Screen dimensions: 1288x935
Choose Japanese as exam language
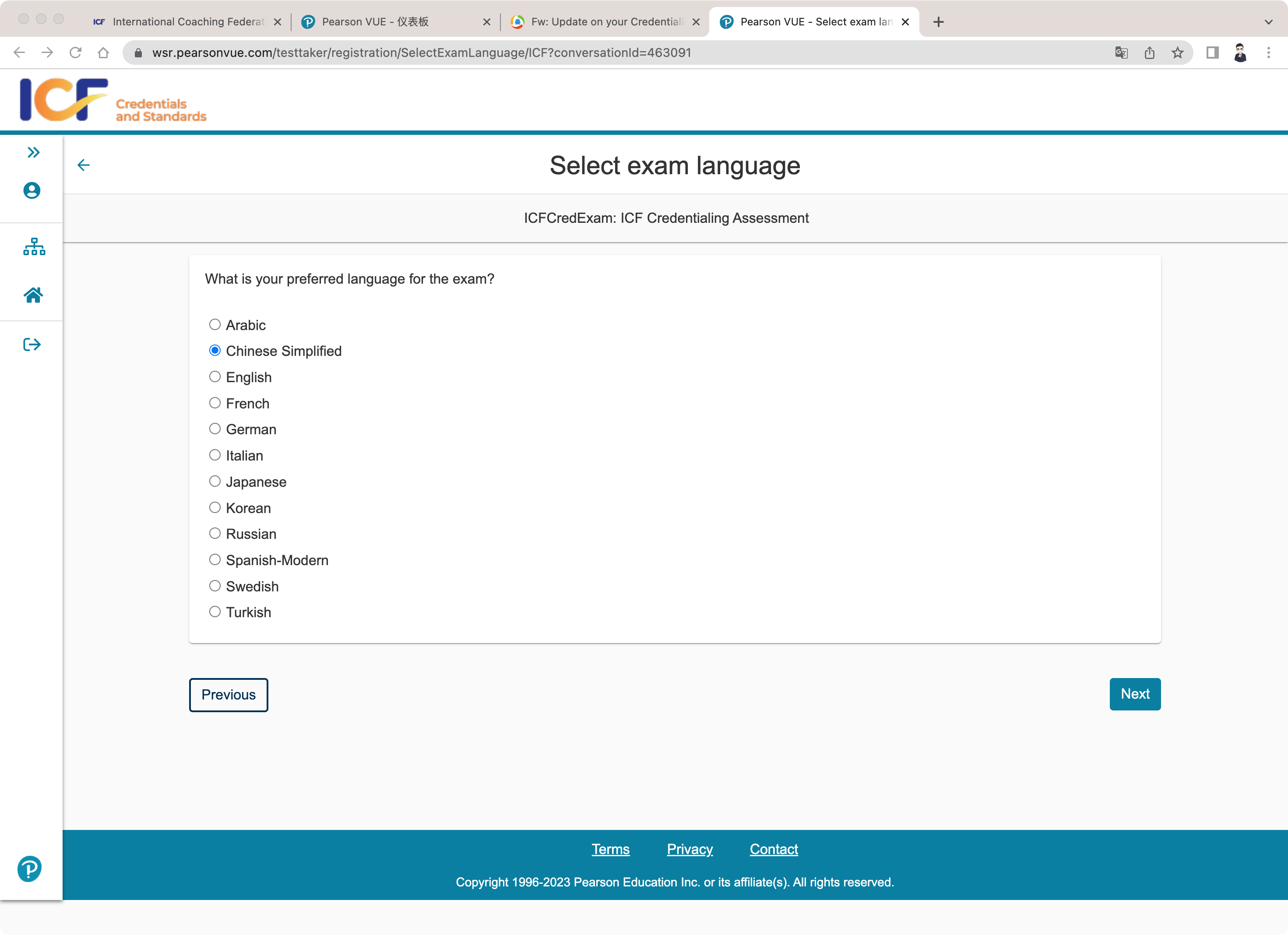215,482
